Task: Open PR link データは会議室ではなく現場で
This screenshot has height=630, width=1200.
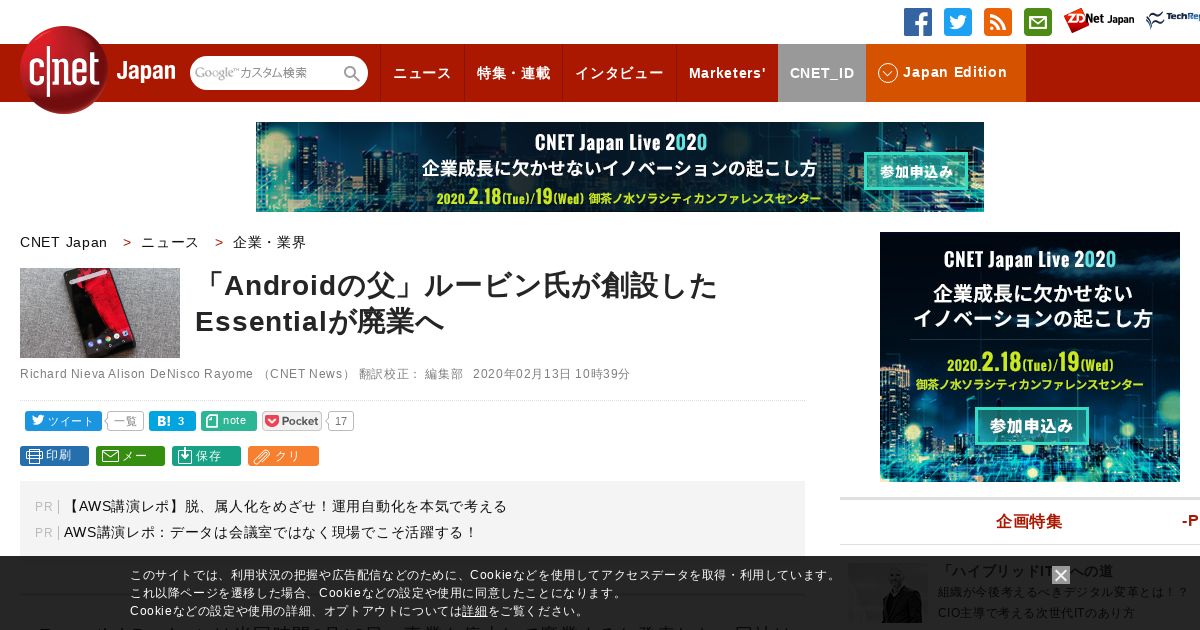Action: coord(271,532)
